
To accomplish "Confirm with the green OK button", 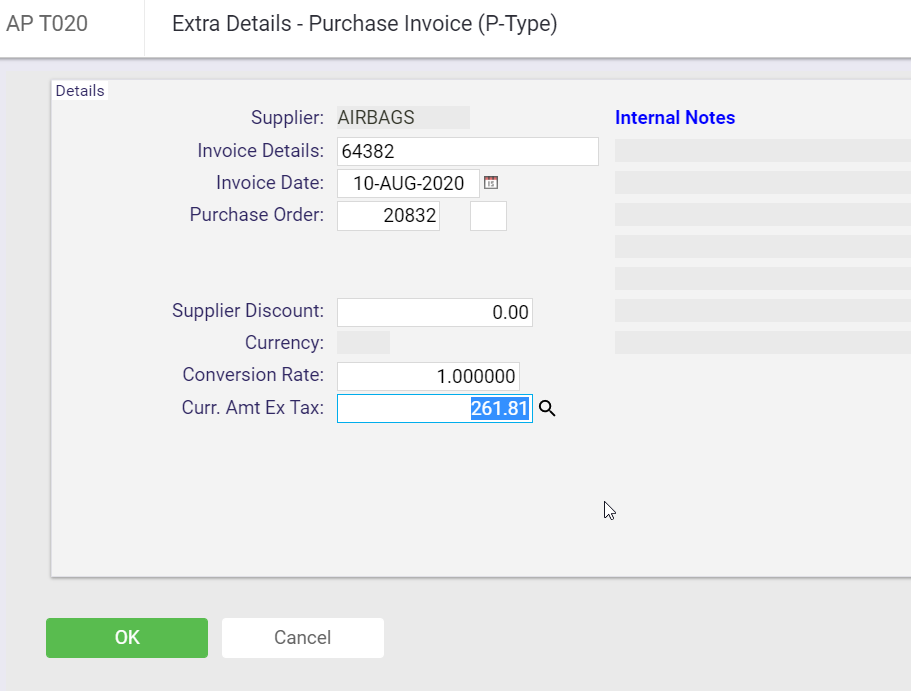I will [x=127, y=638].
